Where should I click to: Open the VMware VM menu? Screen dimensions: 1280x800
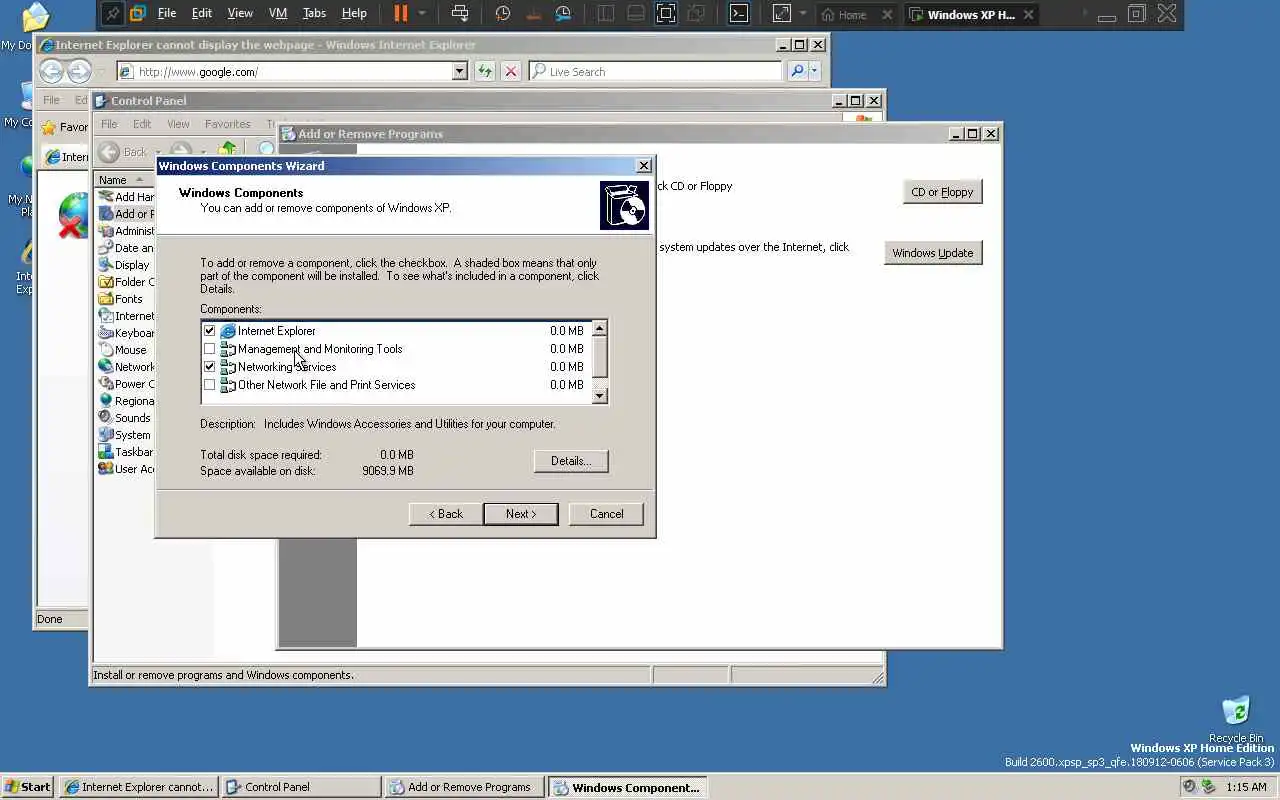point(278,13)
